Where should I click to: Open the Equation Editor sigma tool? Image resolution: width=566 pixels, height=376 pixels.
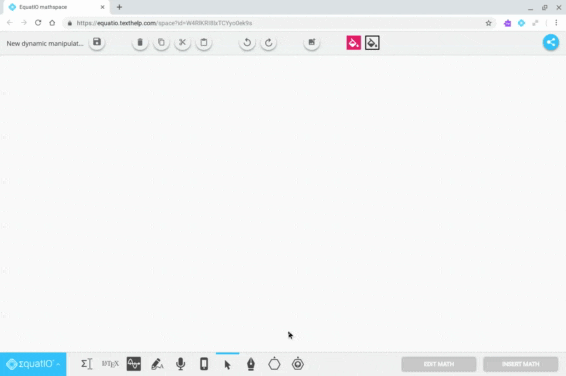pyautogui.click(x=87, y=364)
